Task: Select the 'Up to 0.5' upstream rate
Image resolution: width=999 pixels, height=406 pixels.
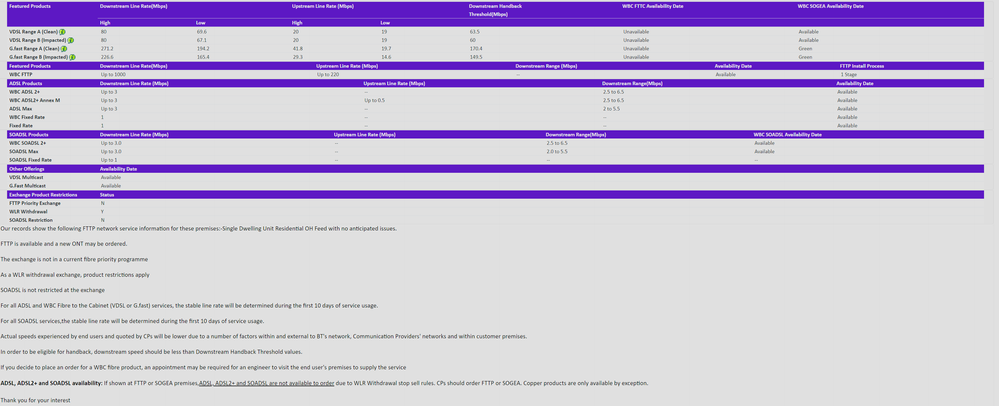Action: 375,100
